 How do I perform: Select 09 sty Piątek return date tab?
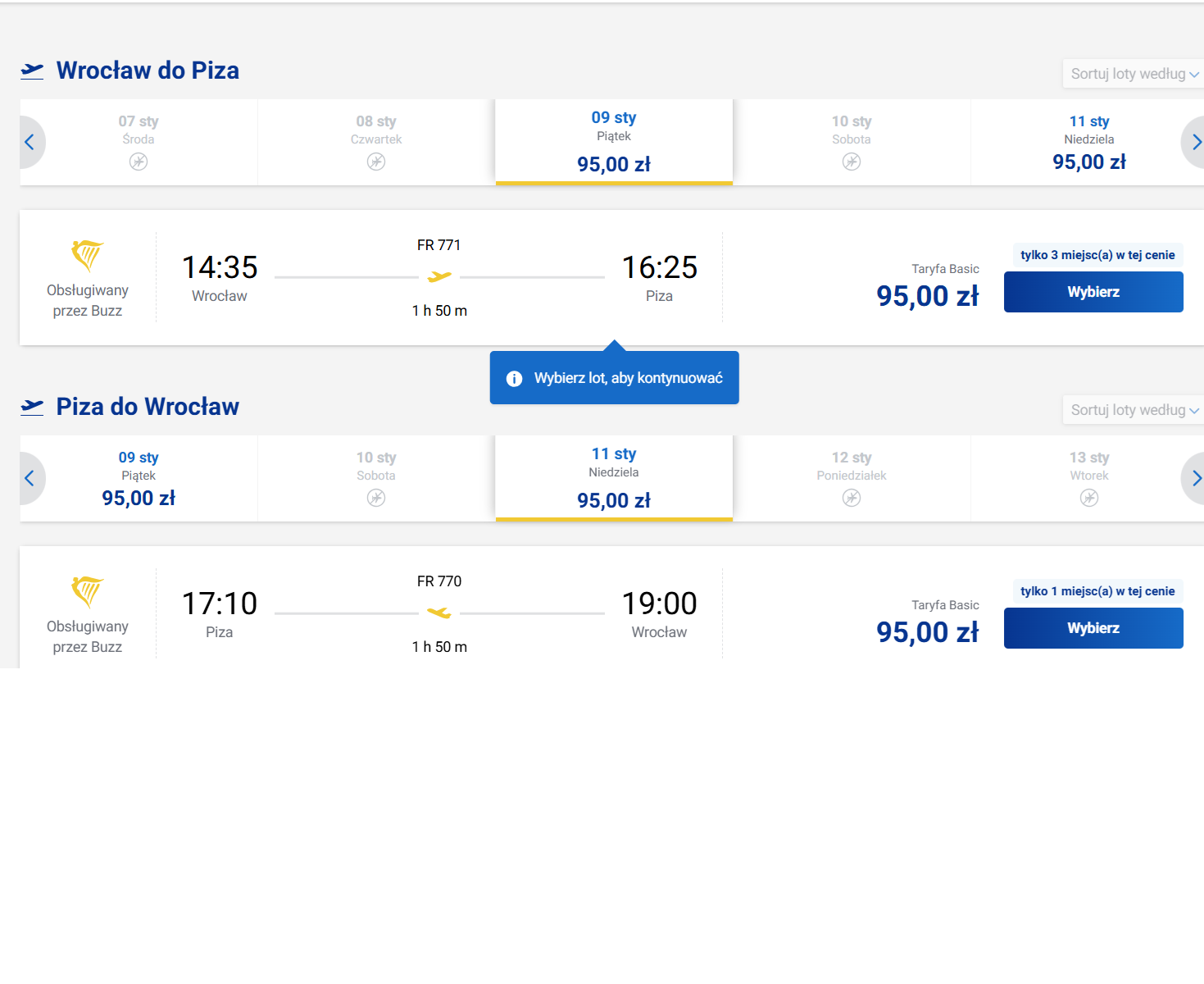click(x=139, y=479)
